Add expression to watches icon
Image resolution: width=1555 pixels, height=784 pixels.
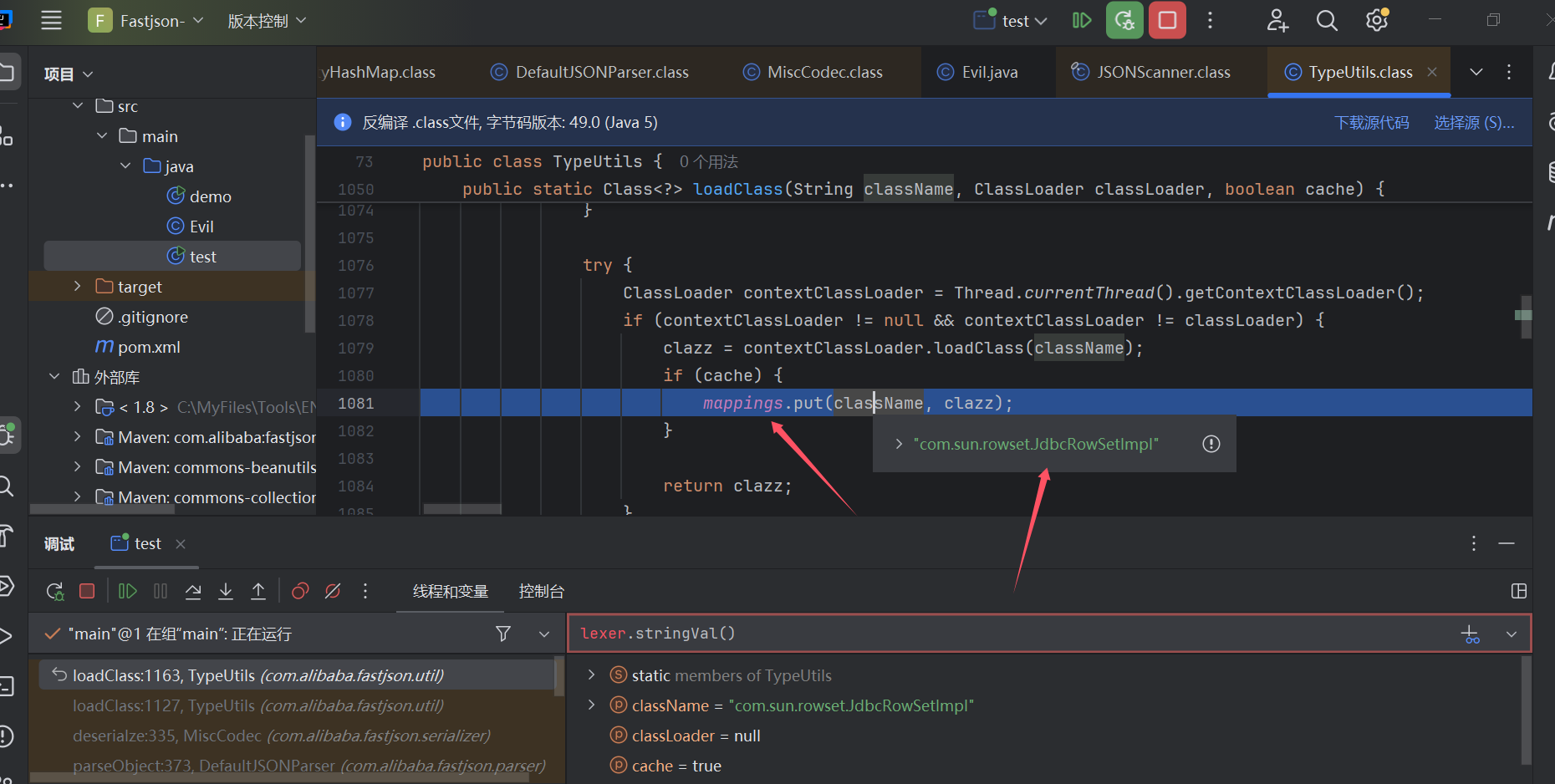pos(1470,634)
